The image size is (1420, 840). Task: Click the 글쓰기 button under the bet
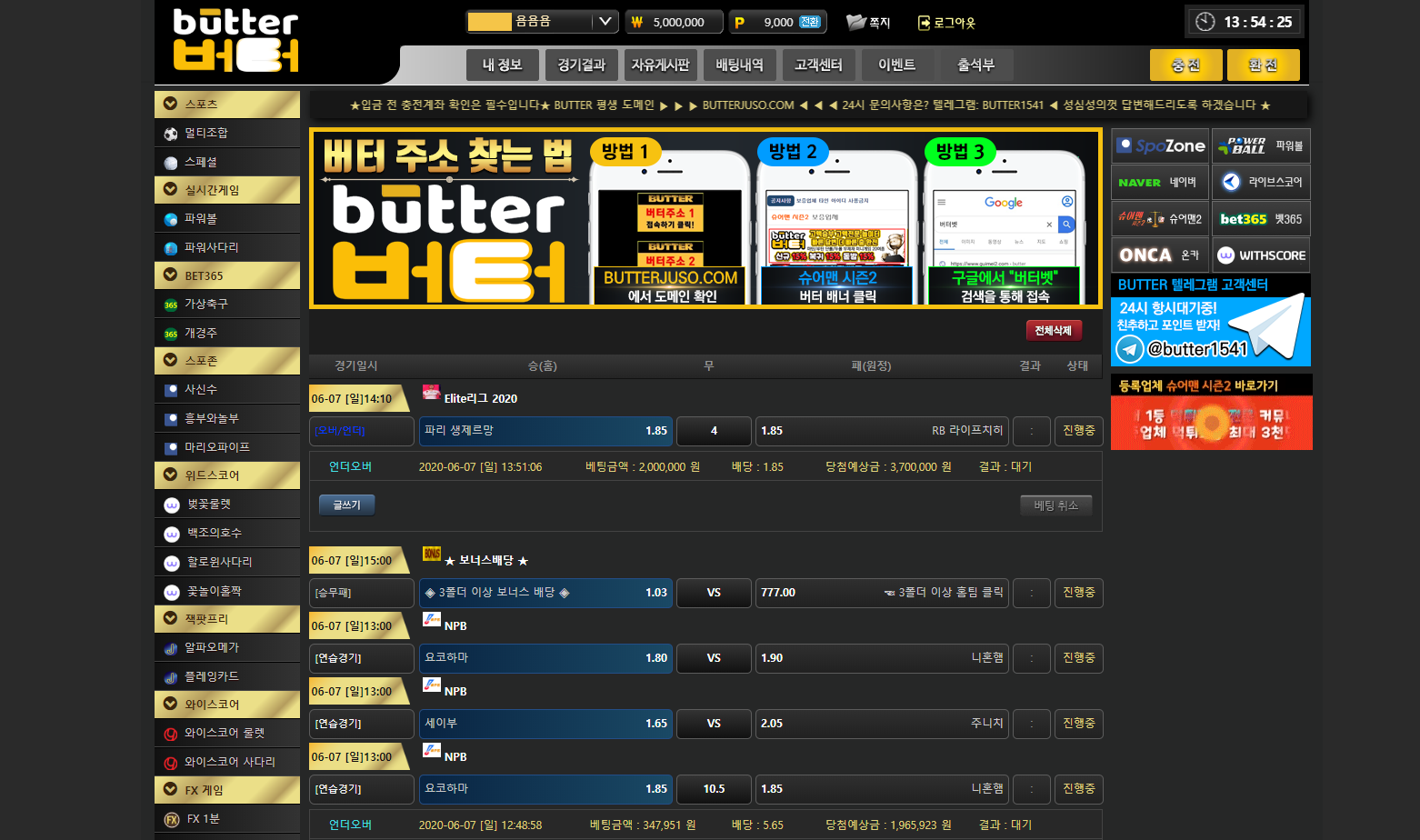346,505
